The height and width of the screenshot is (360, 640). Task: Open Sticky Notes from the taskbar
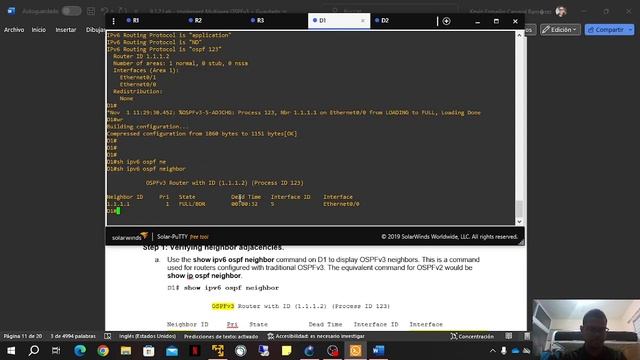pos(287,351)
